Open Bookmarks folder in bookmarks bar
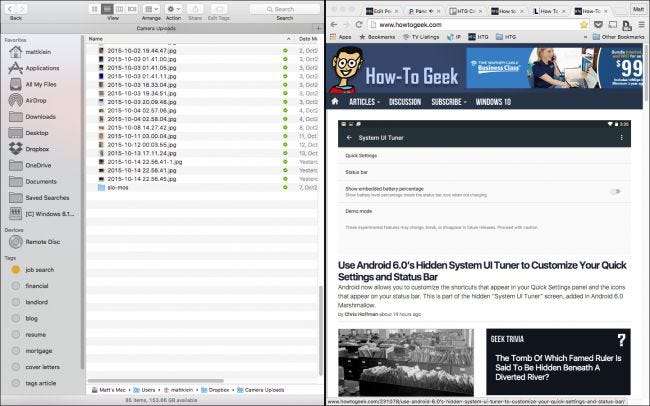The width and height of the screenshot is (650, 406). pyautogui.click(x=377, y=37)
